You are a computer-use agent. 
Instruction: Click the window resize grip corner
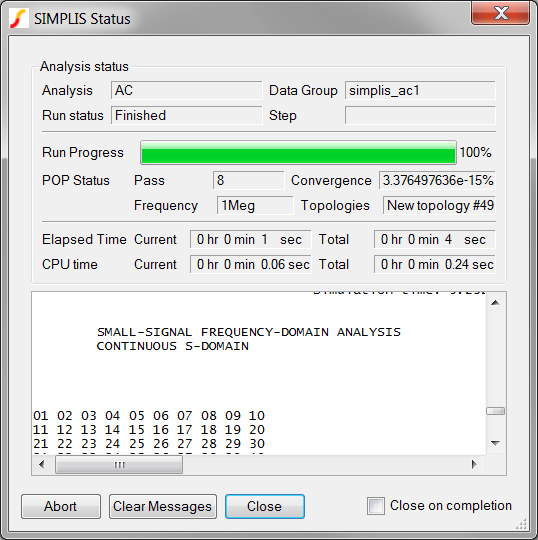[522, 524]
